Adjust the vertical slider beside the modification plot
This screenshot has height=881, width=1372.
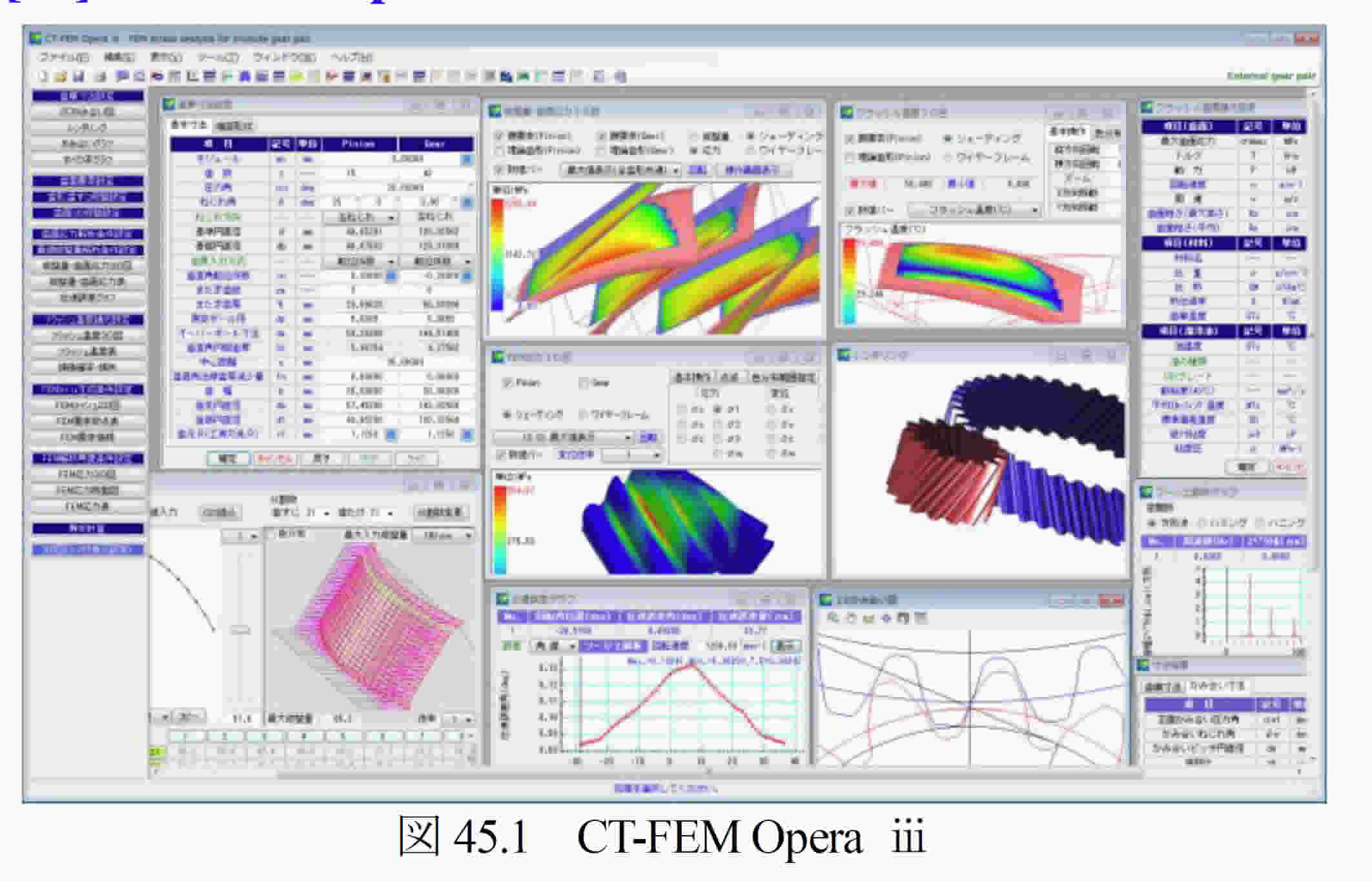241,629
